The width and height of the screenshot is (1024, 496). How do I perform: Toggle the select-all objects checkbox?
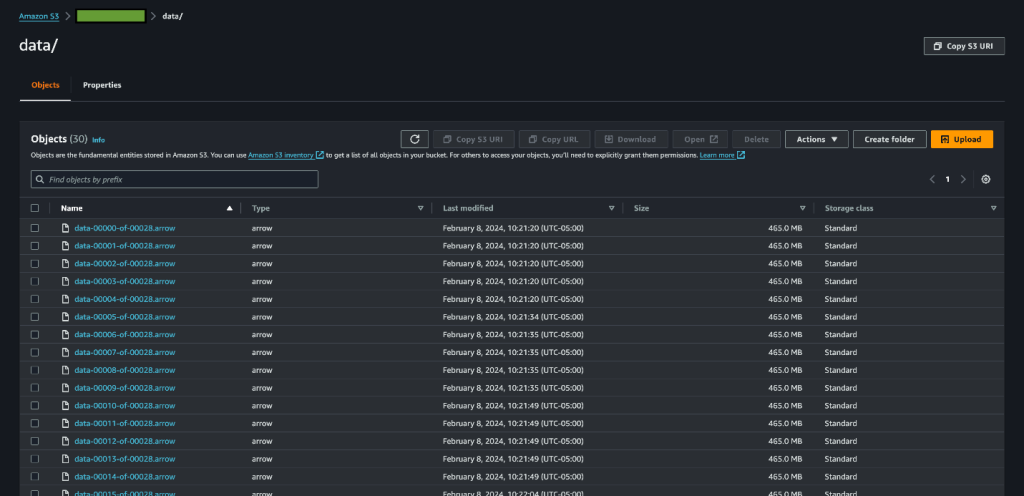[x=35, y=208]
